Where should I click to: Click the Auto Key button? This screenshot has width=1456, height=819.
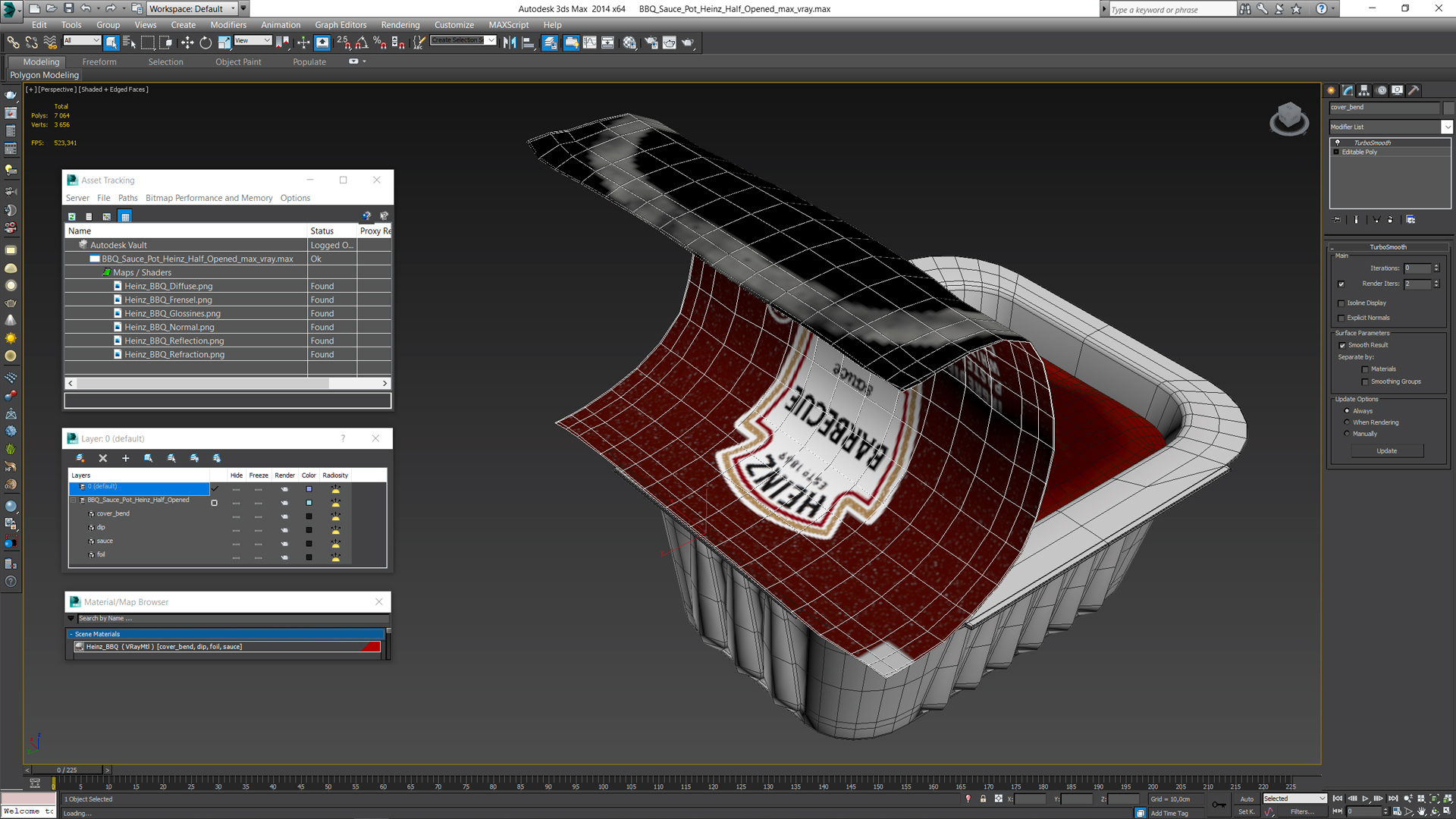(x=1247, y=799)
